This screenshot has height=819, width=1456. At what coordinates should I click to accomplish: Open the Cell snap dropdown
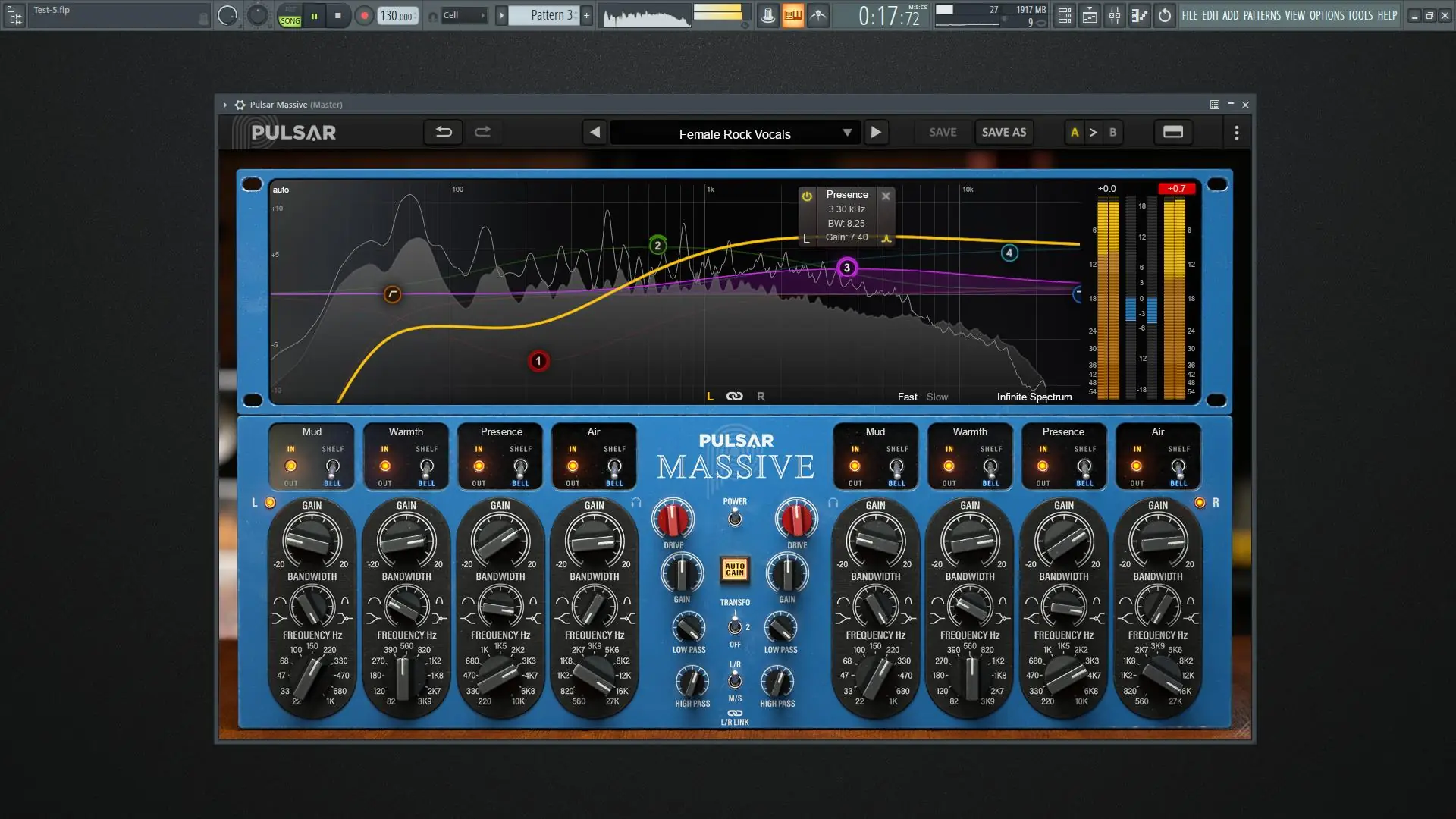pyautogui.click(x=463, y=15)
